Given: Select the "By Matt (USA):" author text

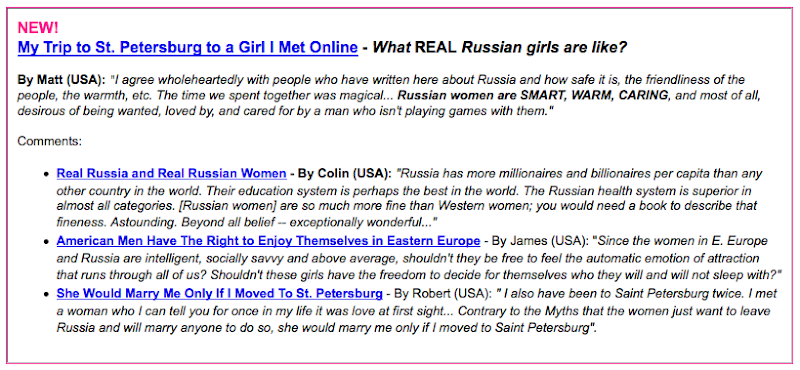Looking at the screenshot, I should 61,80.
